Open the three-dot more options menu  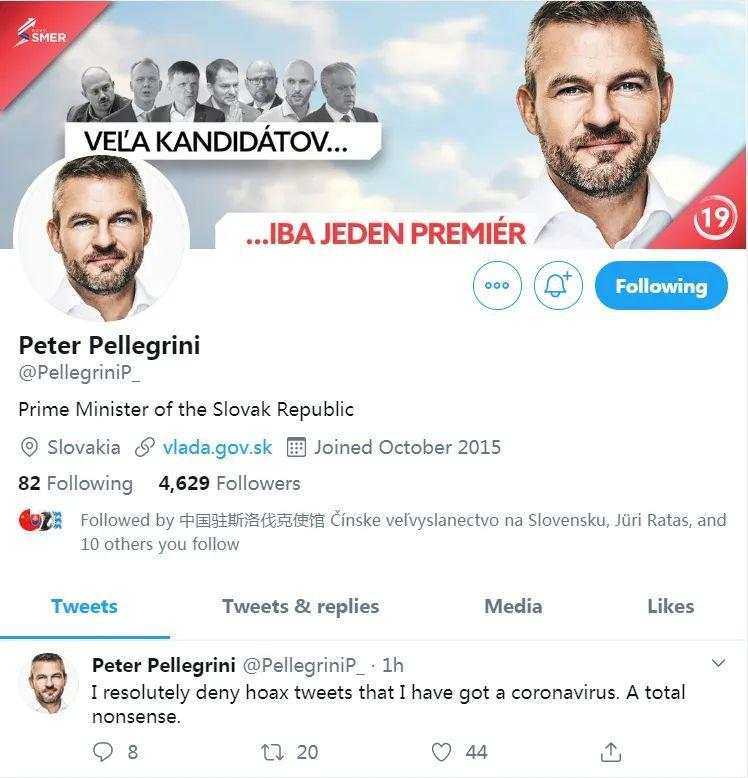point(497,286)
